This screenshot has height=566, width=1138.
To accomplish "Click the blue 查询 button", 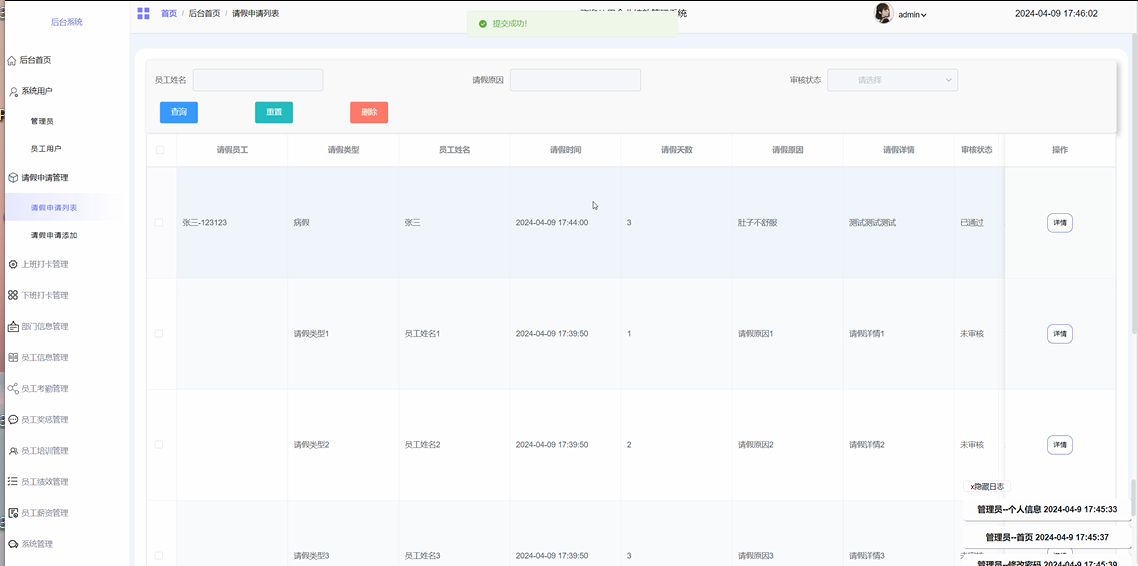I will coord(179,112).
